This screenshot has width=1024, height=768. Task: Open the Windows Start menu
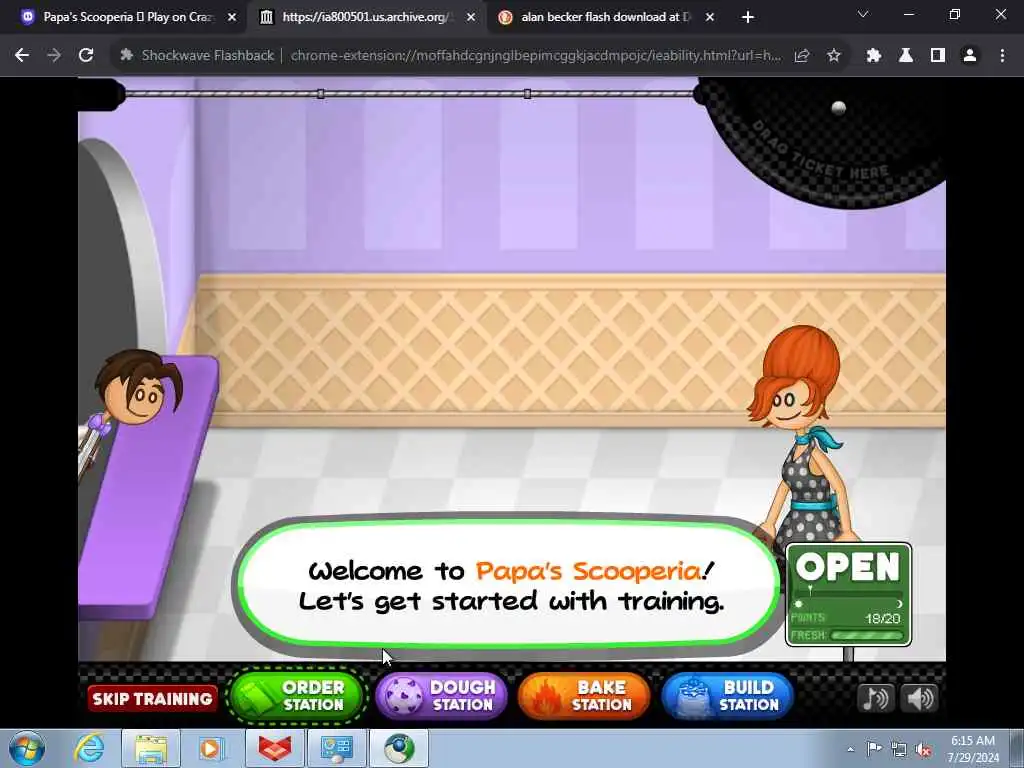[x=27, y=748]
